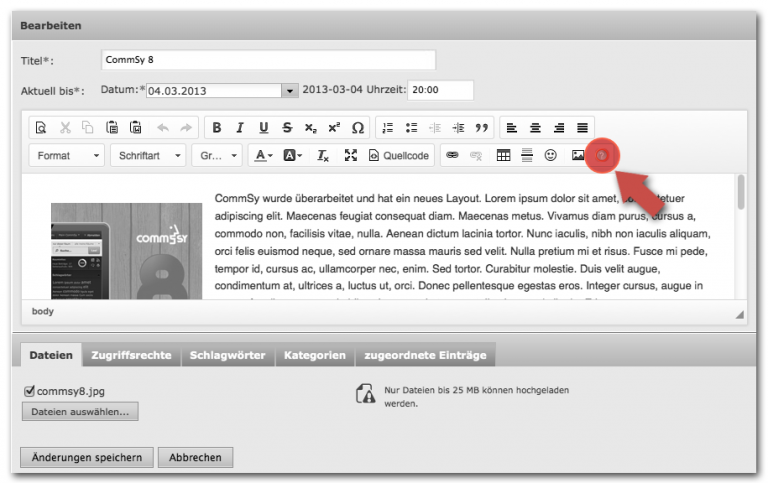This screenshot has height=483, width=768.
Task: Open the Schriftart font dropdown
Action: [148, 156]
